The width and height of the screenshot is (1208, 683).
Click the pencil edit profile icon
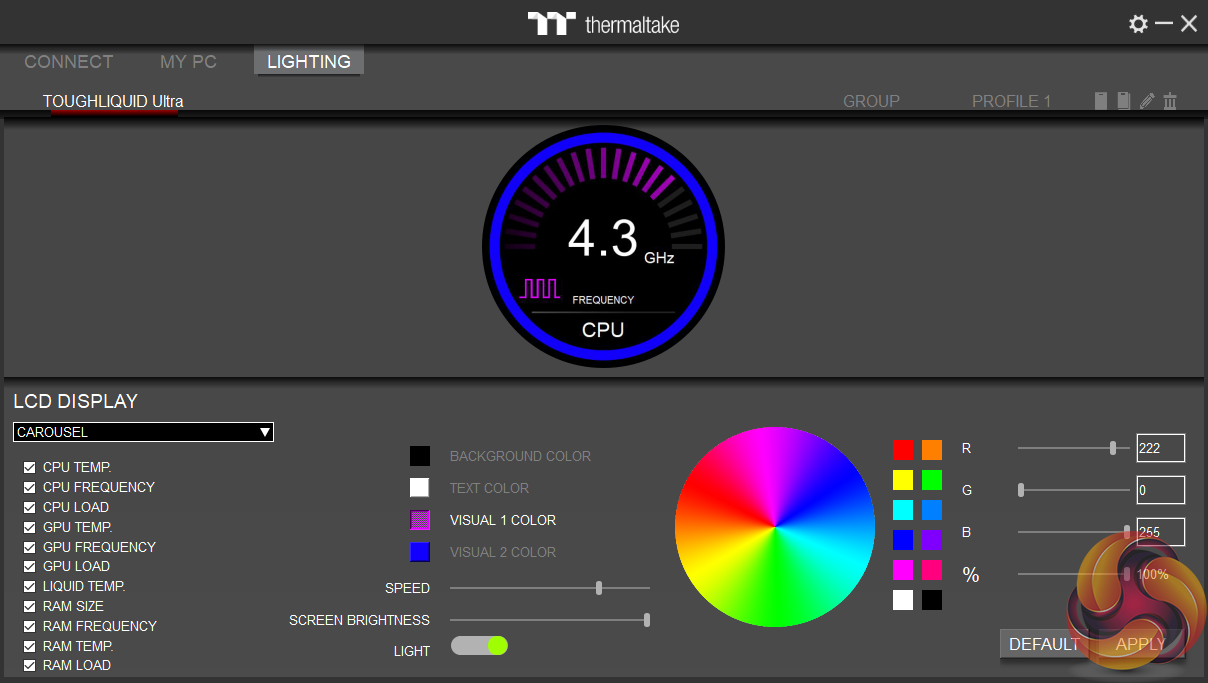click(1147, 101)
